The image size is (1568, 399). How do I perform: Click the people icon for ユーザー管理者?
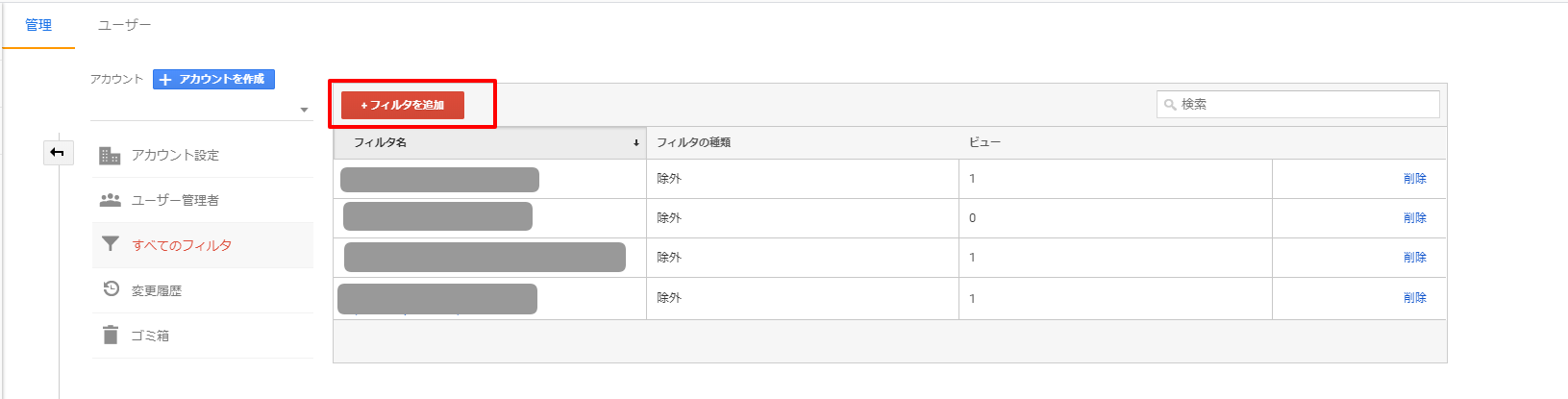(x=111, y=200)
